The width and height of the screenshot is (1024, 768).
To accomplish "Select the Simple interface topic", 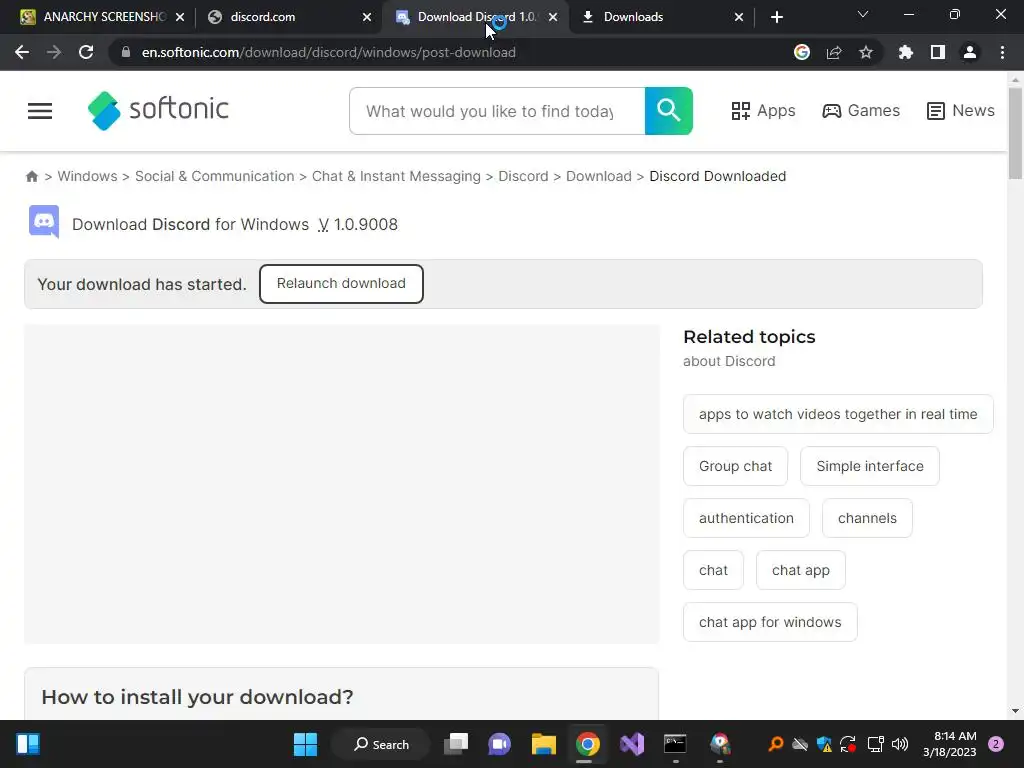I will click(870, 466).
